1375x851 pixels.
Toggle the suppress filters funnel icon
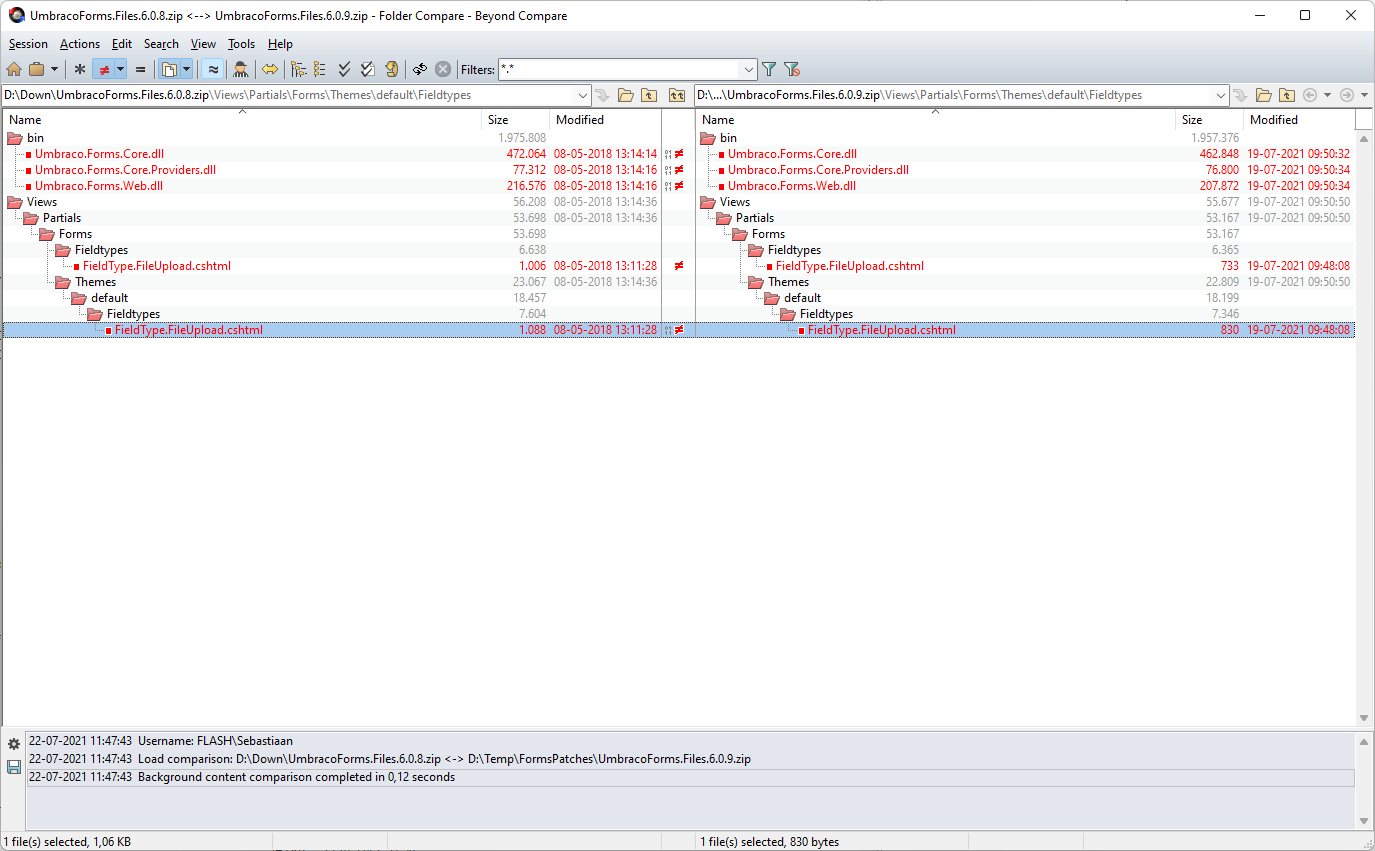click(792, 69)
